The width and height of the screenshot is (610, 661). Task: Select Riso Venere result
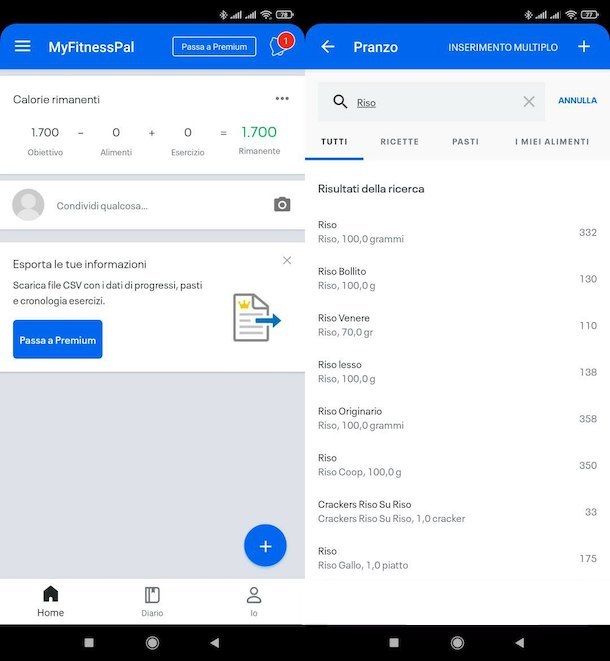click(457, 325)
